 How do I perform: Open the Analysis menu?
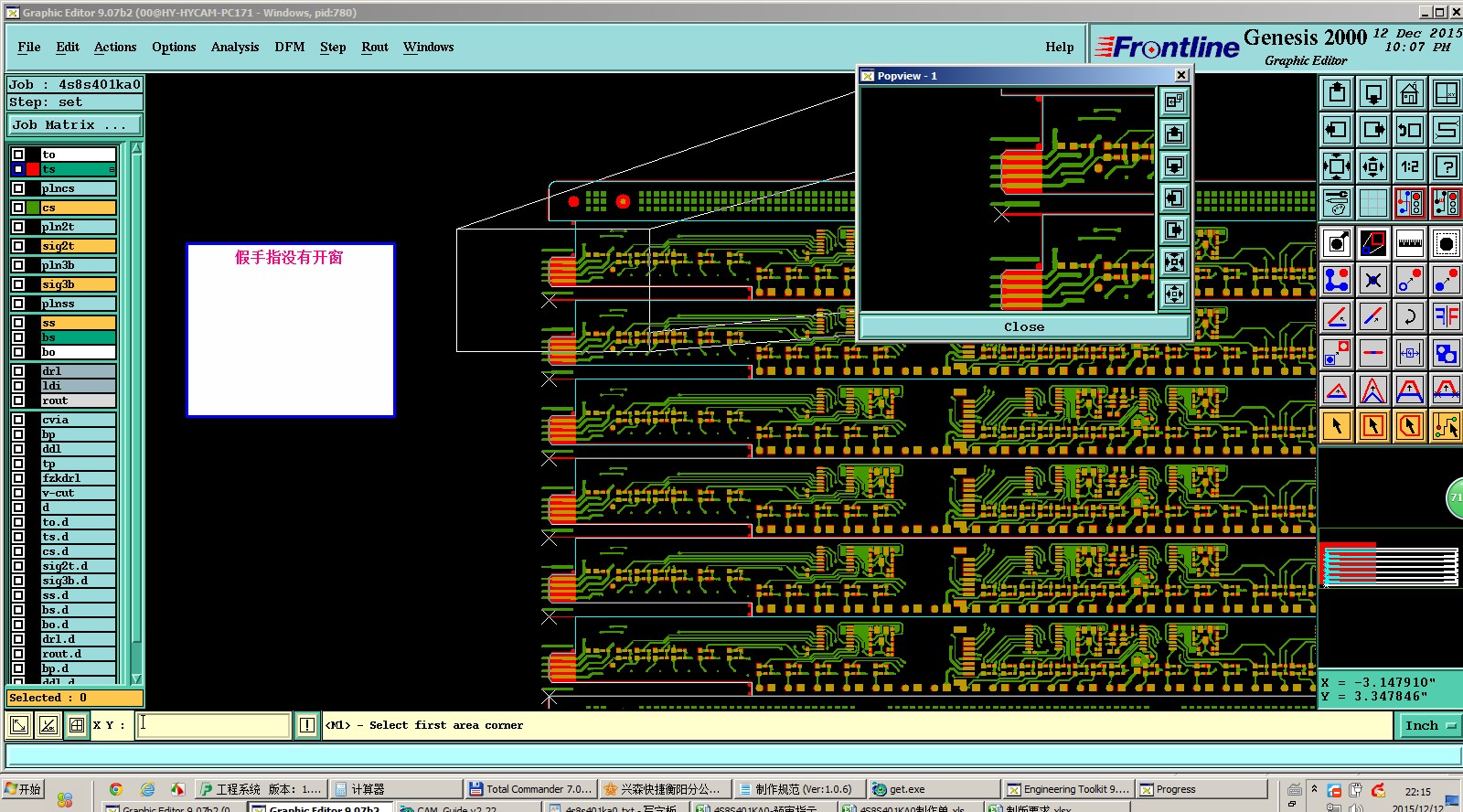coord(235,47)
